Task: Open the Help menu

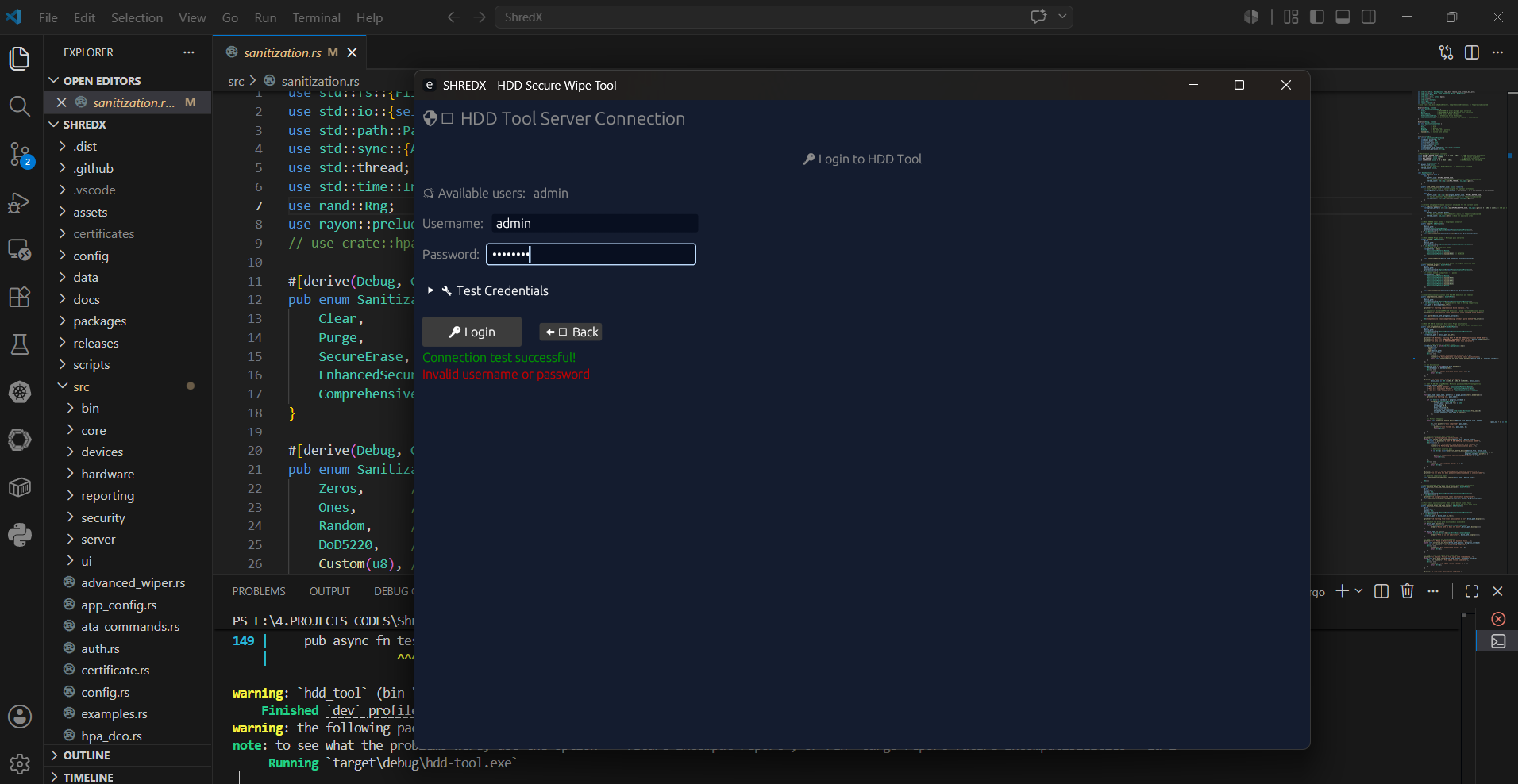Action: point(369,17)
